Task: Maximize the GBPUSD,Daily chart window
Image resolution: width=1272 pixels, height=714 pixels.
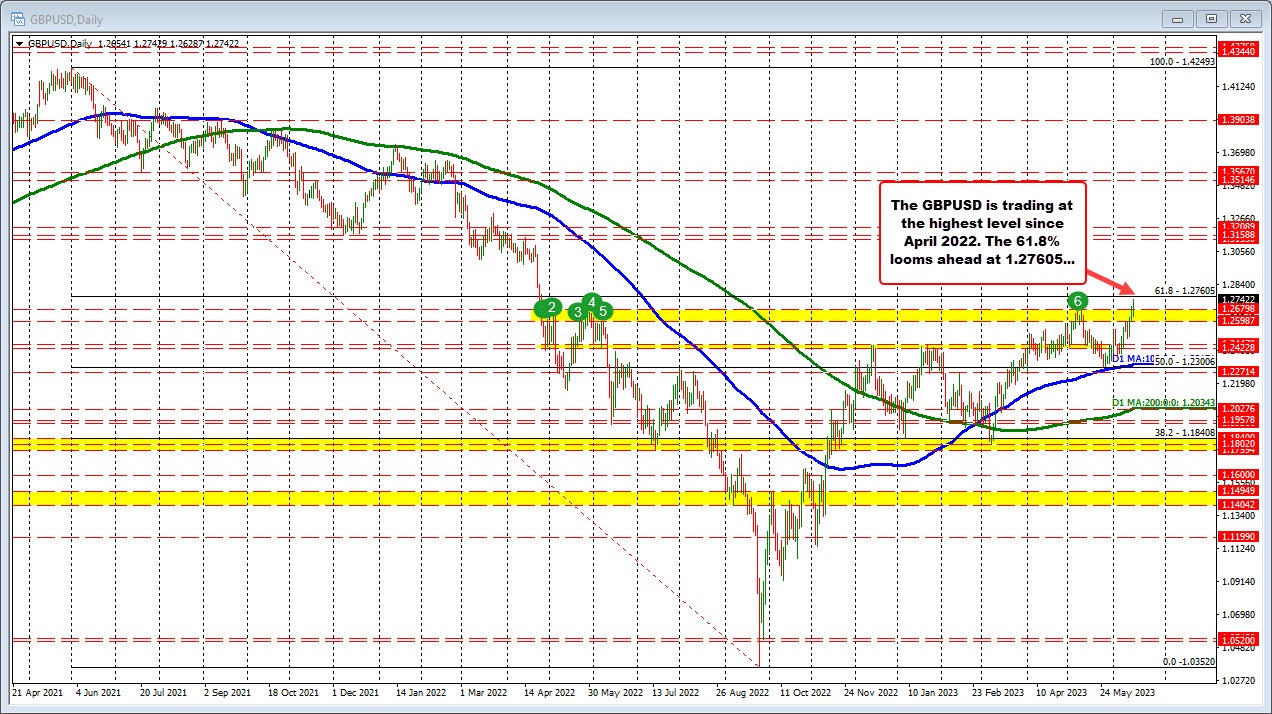Action: (1212, 18)
